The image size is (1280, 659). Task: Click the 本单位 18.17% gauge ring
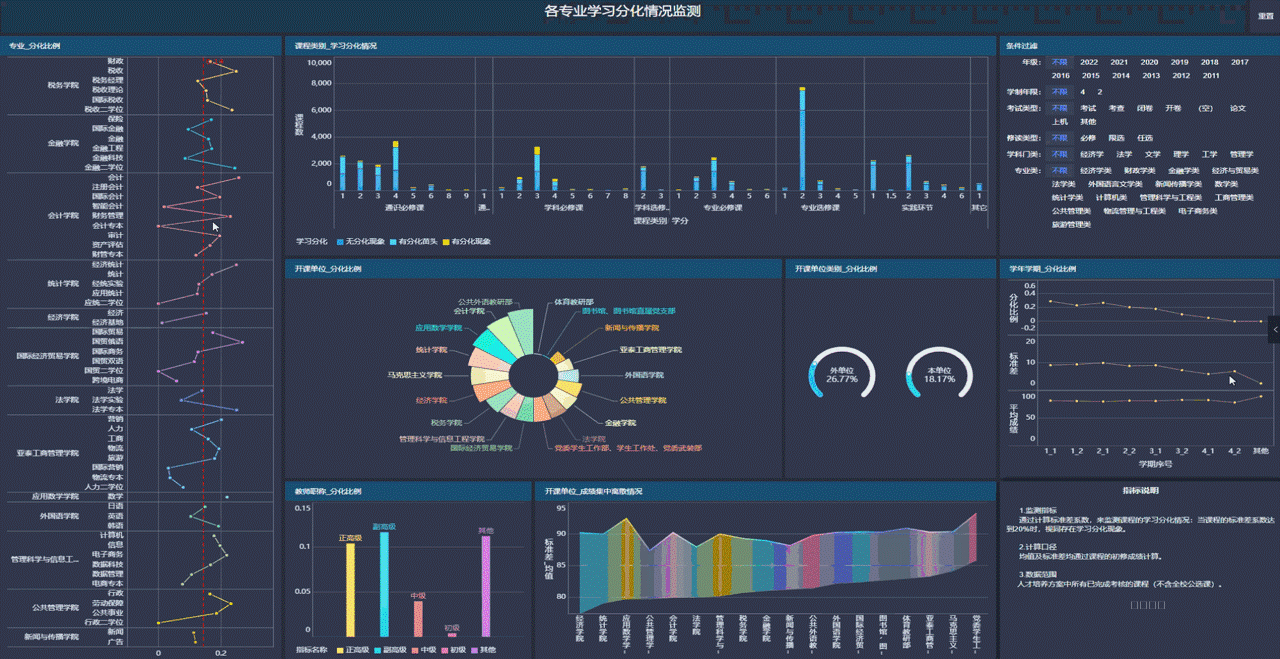pyautogui.click(x=939, y=374)
